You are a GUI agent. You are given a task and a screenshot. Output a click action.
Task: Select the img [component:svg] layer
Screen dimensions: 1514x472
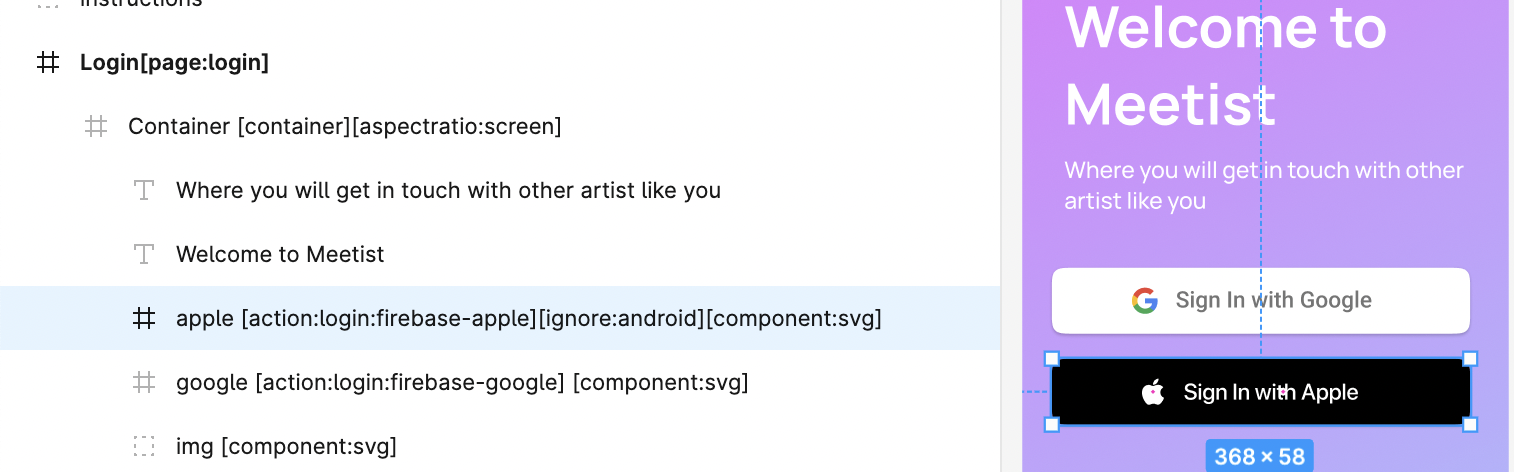[286, 446]
